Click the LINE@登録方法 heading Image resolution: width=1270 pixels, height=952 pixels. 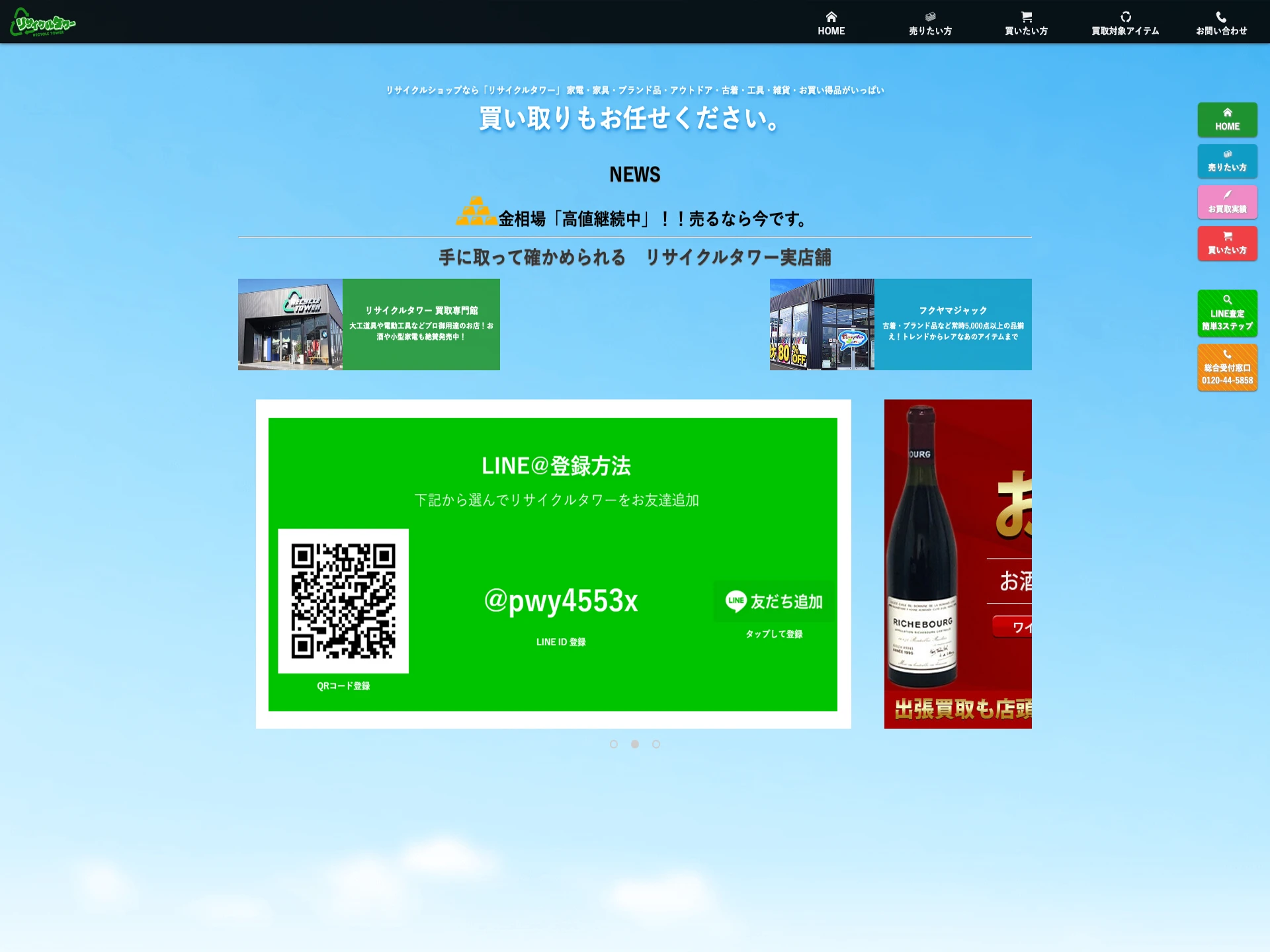tap(556, 465)
